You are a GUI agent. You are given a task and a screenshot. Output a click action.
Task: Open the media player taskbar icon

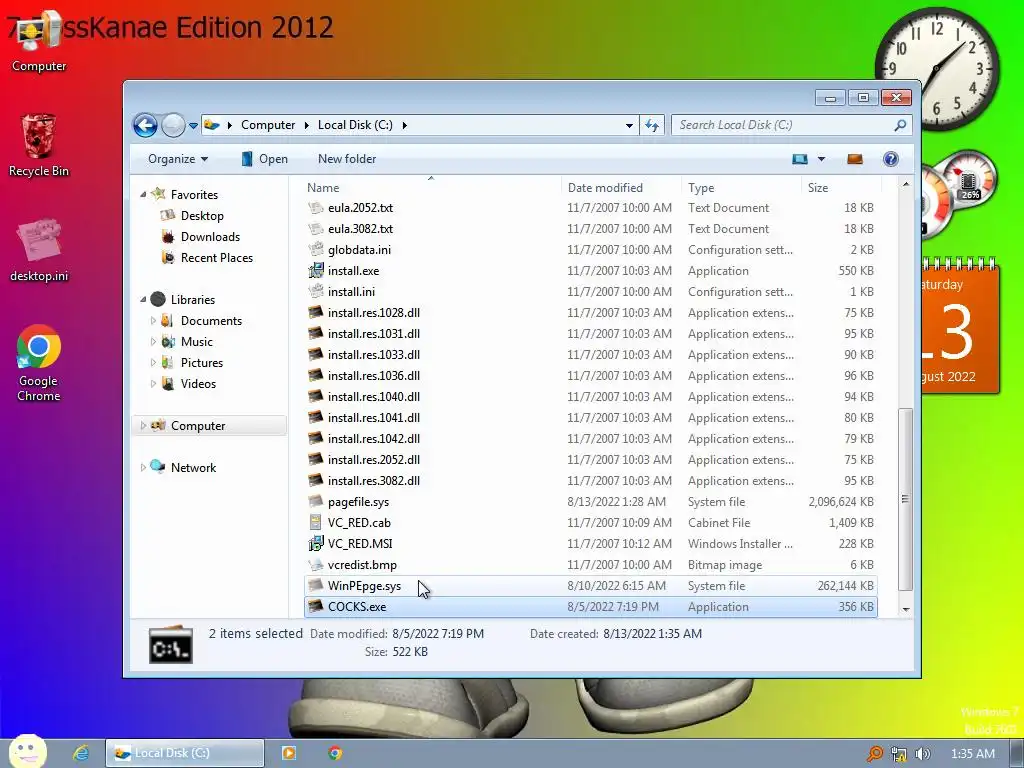point(288,753)
